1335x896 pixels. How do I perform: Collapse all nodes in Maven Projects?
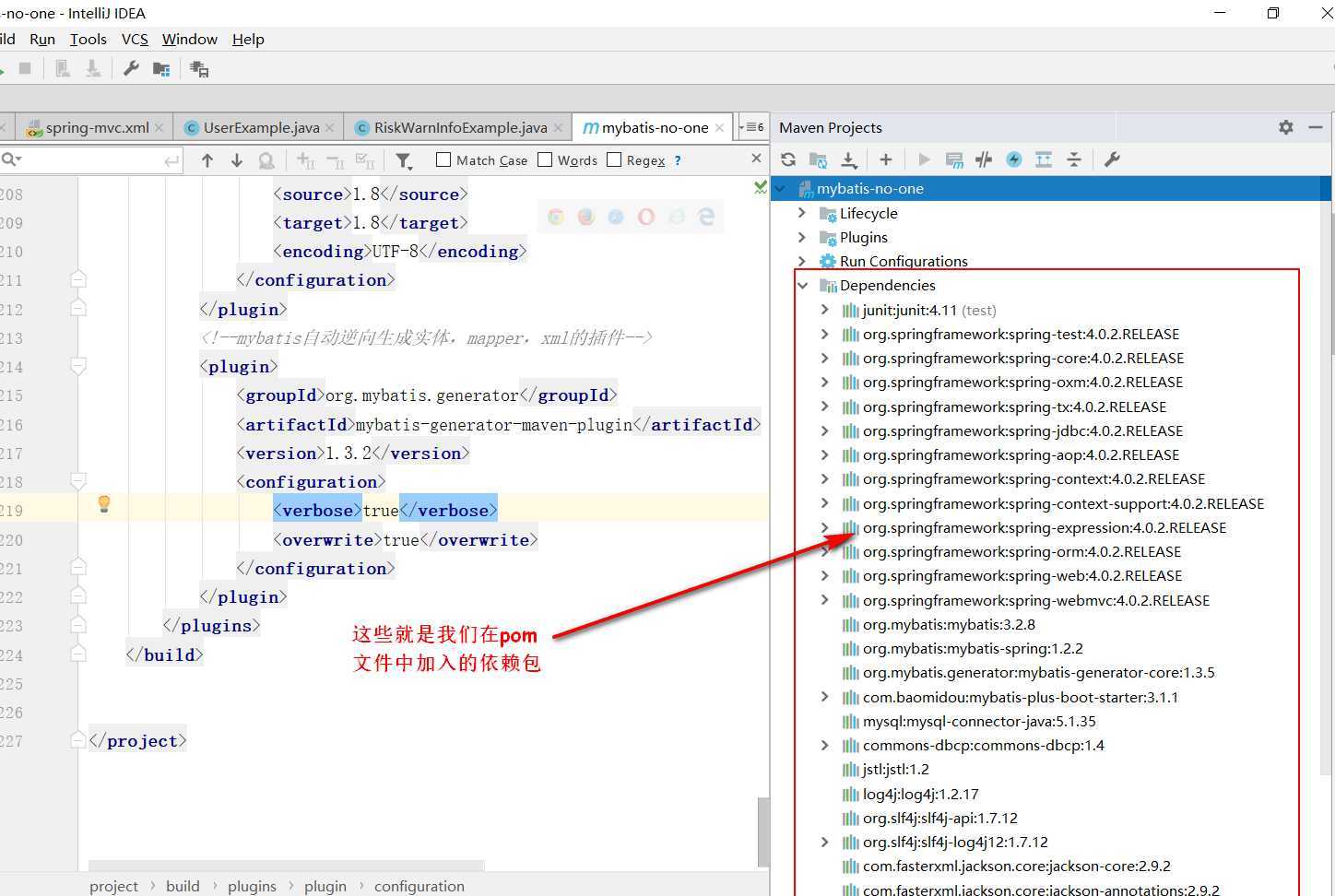(1074, 159)
